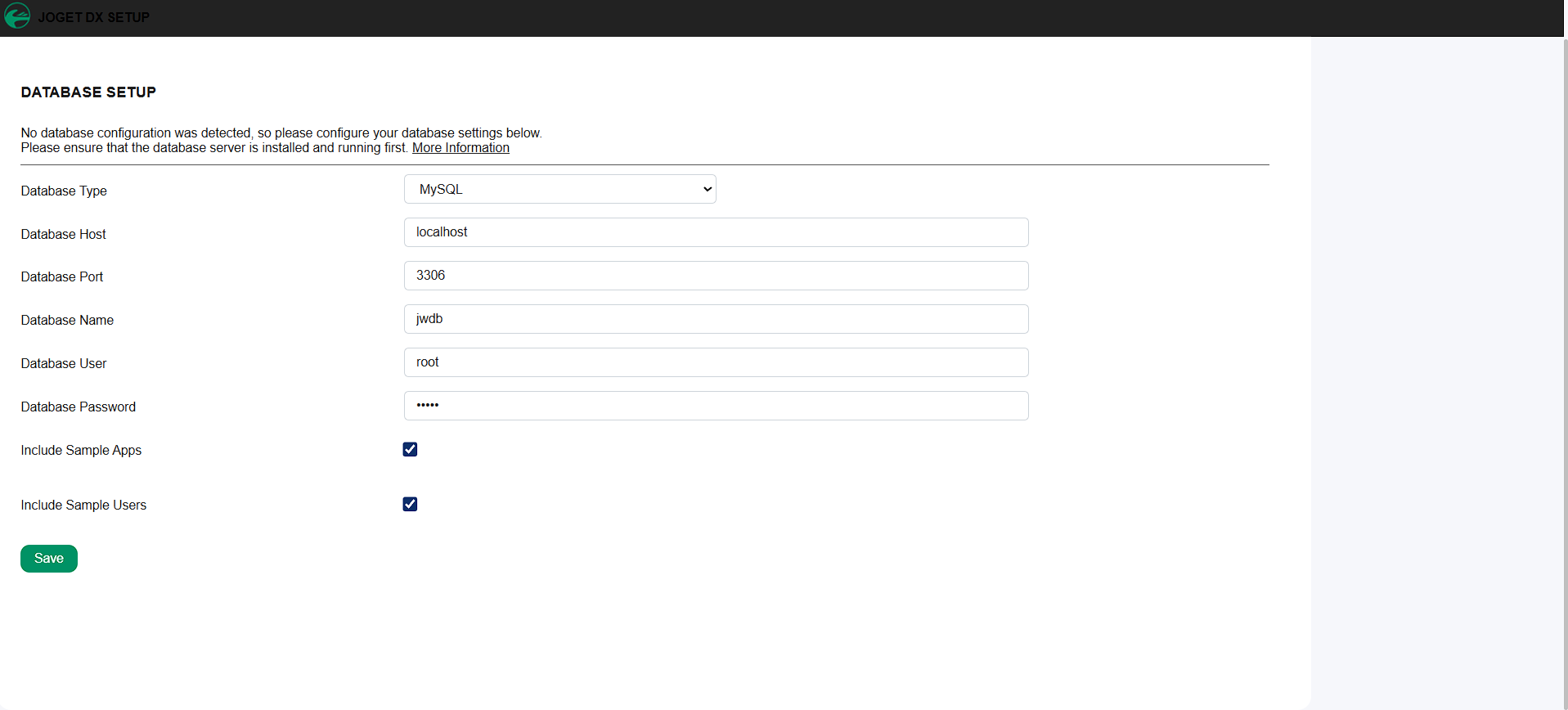Viewport: 1568px width, 710px height.
Task: Click the Database Host field containing localhost
Action: click(x=717, y=232)
